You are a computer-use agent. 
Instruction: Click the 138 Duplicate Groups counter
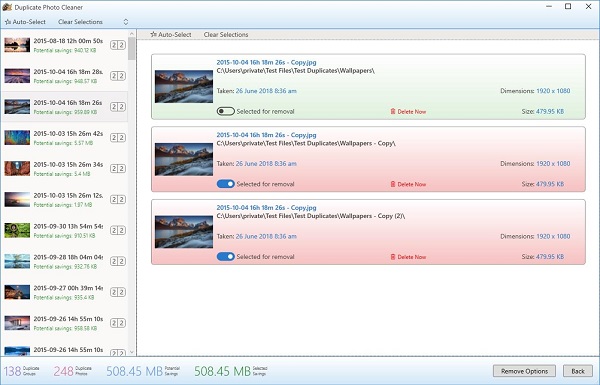coord(21,371)
